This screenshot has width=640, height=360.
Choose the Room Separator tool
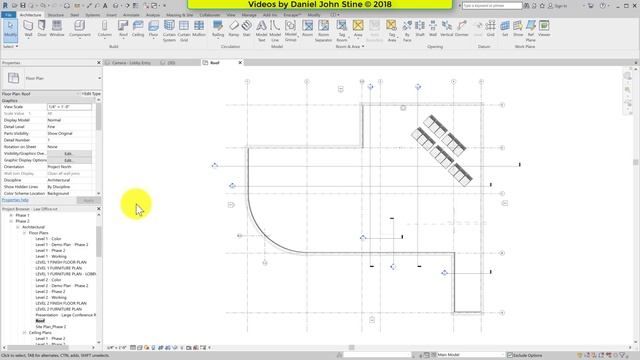tap(323, 31)
